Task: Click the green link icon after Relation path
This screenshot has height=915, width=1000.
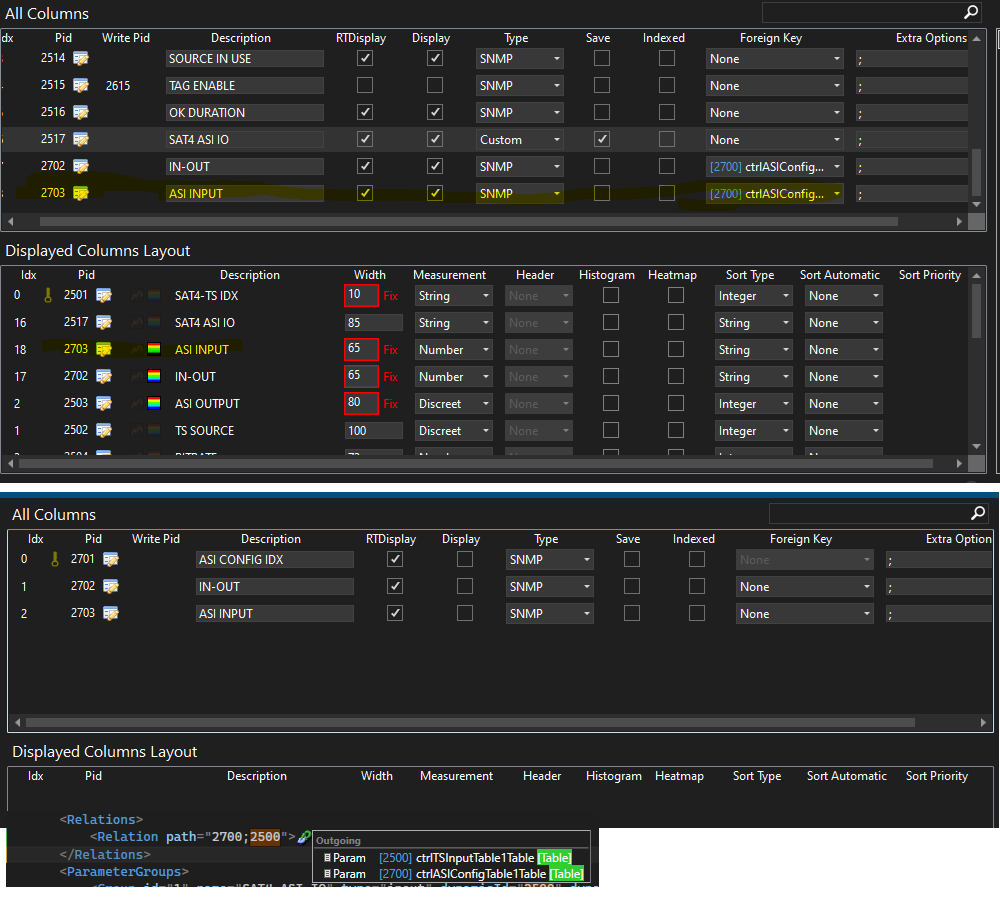Action: pos(304,837)
